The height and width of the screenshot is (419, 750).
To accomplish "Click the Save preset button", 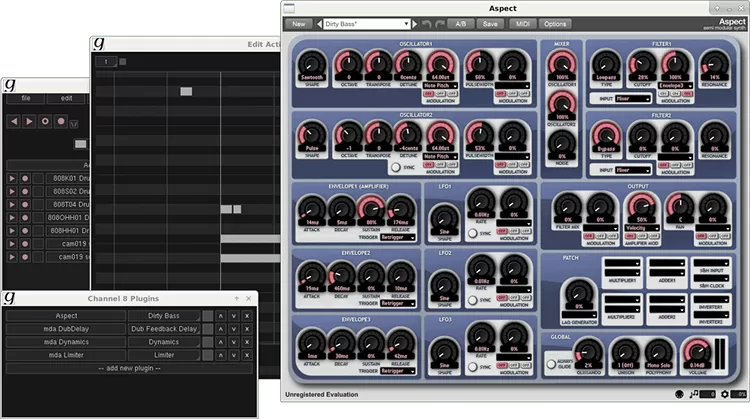I will pos(490,24).
